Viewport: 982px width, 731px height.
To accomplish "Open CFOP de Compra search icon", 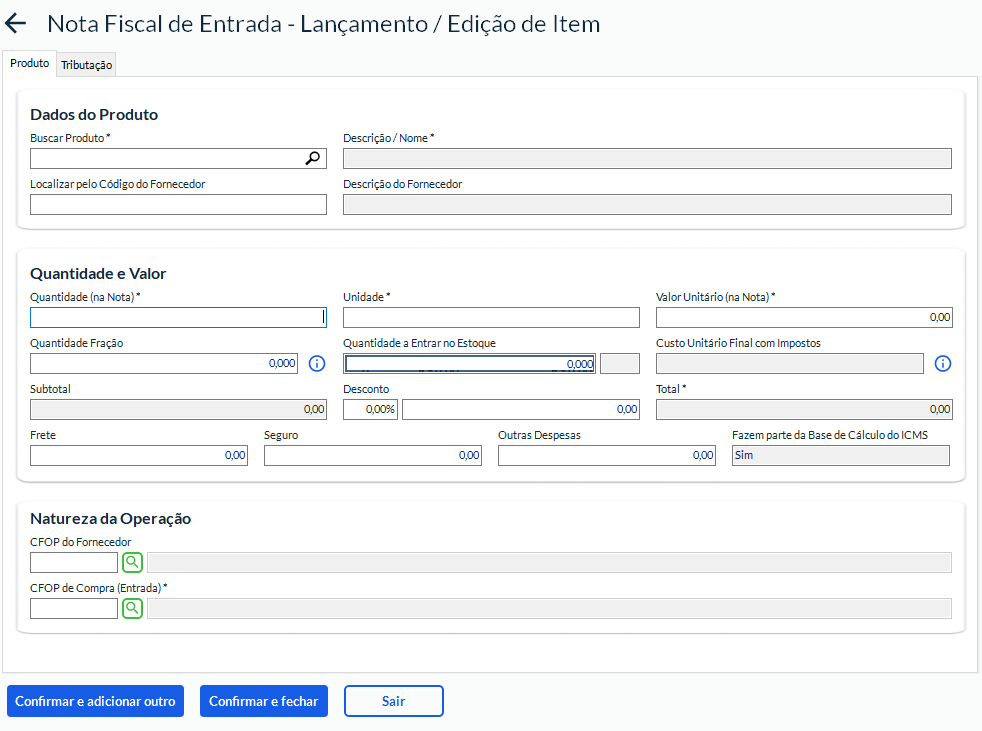I will 133,608.
